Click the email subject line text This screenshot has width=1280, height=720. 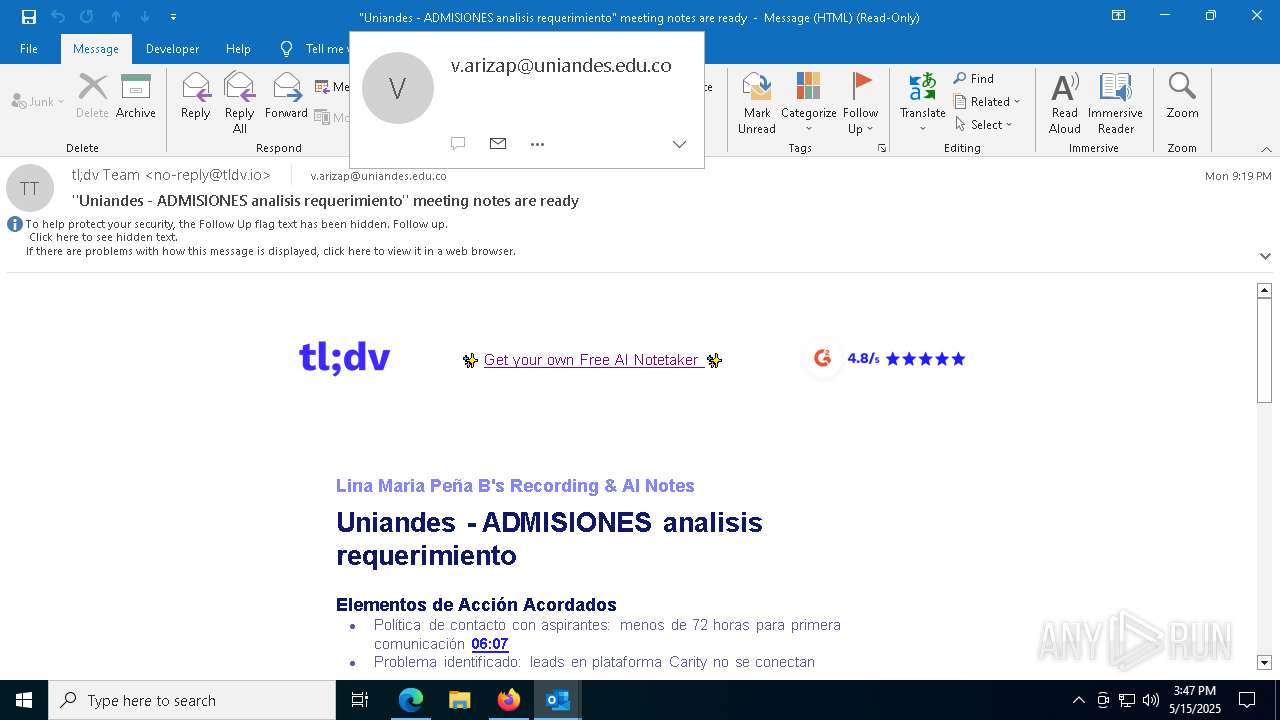click(326, 200)
